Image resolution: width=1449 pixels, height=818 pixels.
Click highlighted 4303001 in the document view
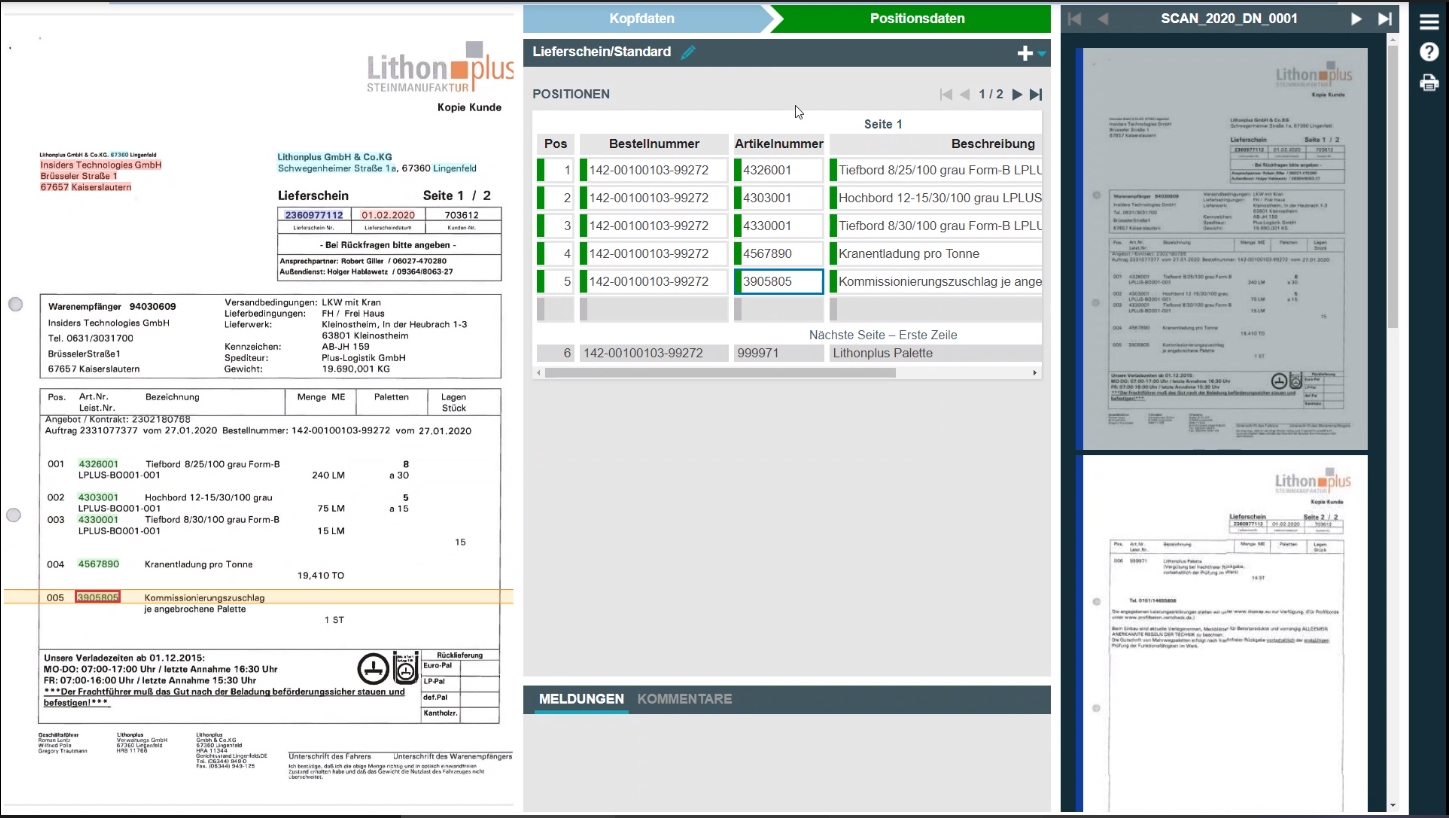pos(98,497)
